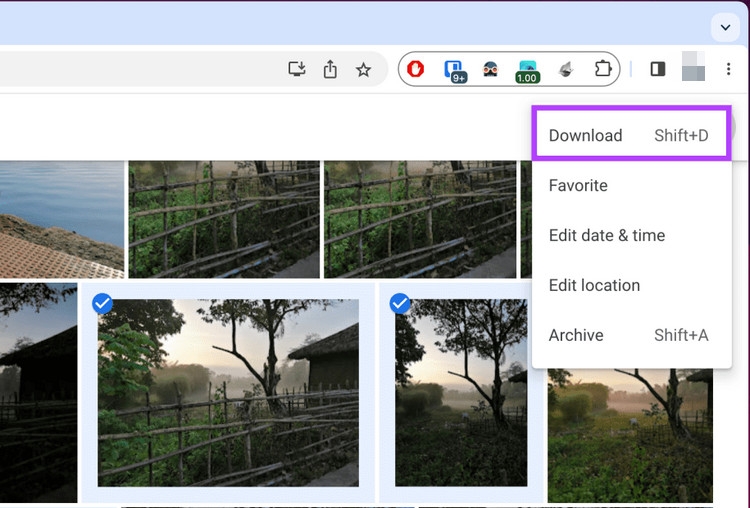
Task: Click the gray bird extension icon
Action: pos(566,69)
